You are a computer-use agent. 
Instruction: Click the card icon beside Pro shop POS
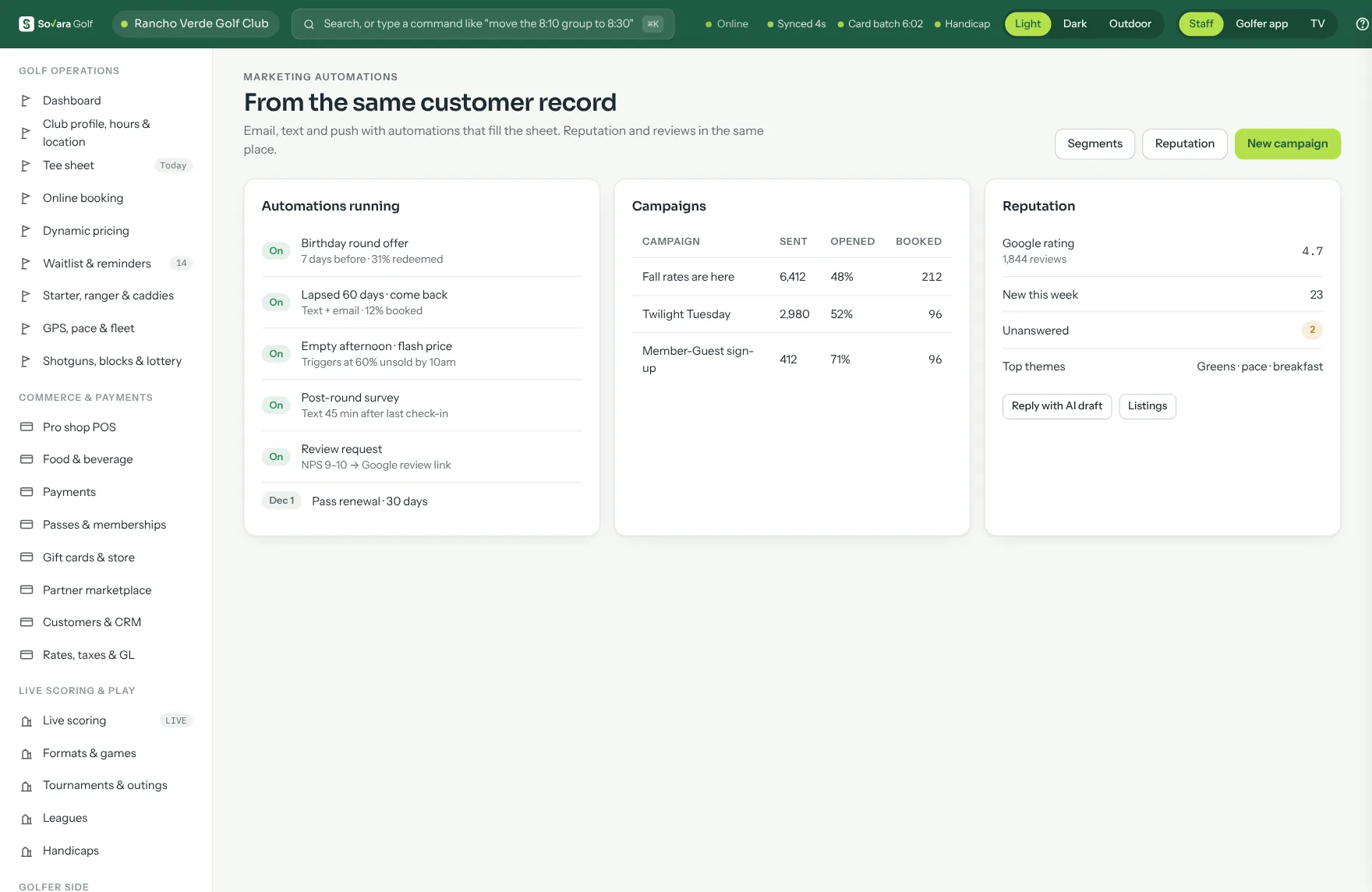(27, 427)
